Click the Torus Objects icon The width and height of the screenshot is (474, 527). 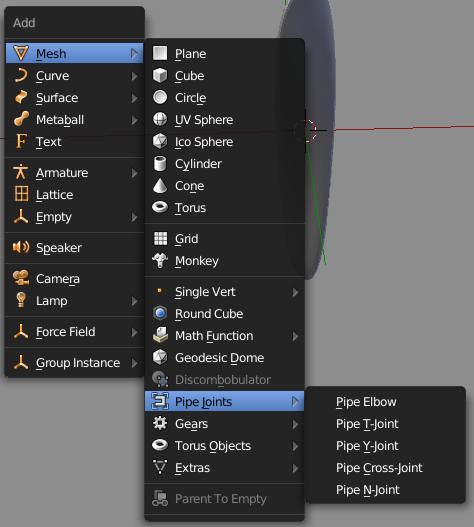tap(160, 445)
